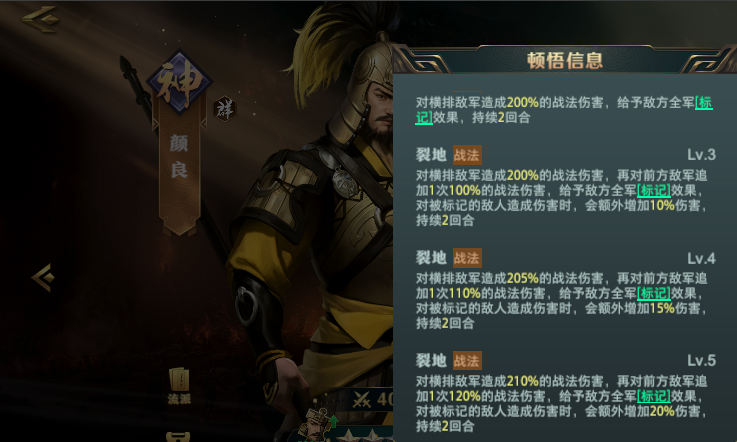Click the partially visible icon below 流派

coord(179,437)
